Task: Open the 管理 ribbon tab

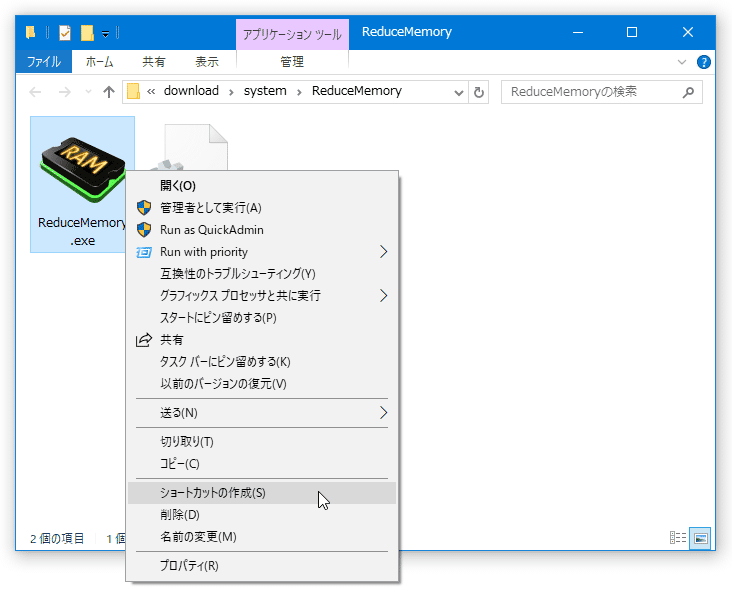Action: click(292, 62)
